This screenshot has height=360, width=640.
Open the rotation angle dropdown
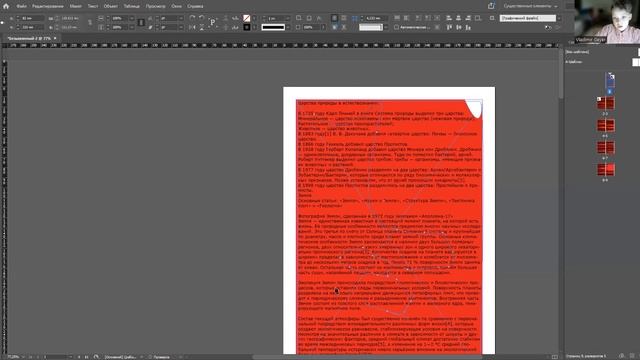point(181,18)
